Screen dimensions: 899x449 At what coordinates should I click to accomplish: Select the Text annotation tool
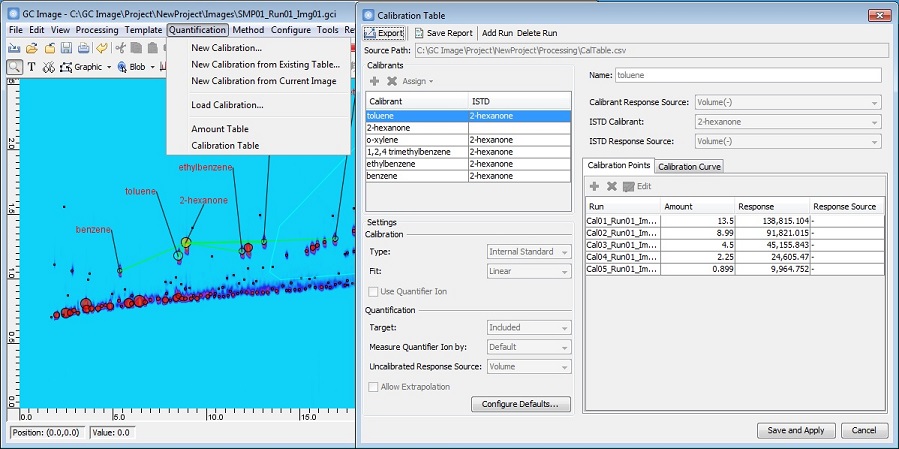pos(32,67)
